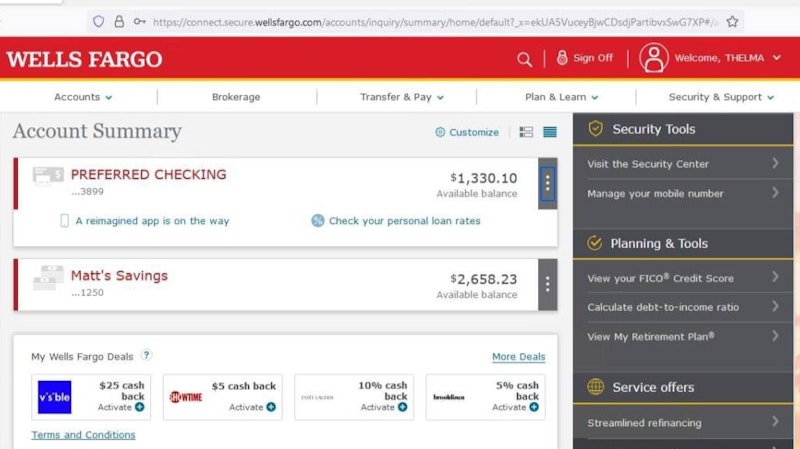Open three-dot menu for Preferred Checking

click(547, 183)
